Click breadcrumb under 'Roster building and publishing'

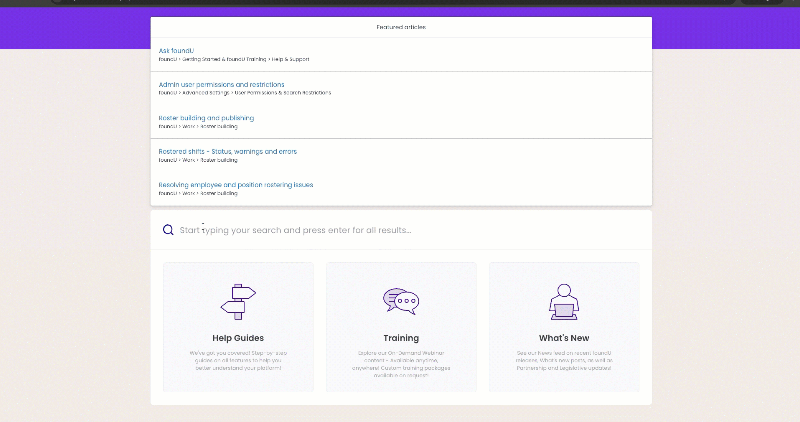coord(198,127)
